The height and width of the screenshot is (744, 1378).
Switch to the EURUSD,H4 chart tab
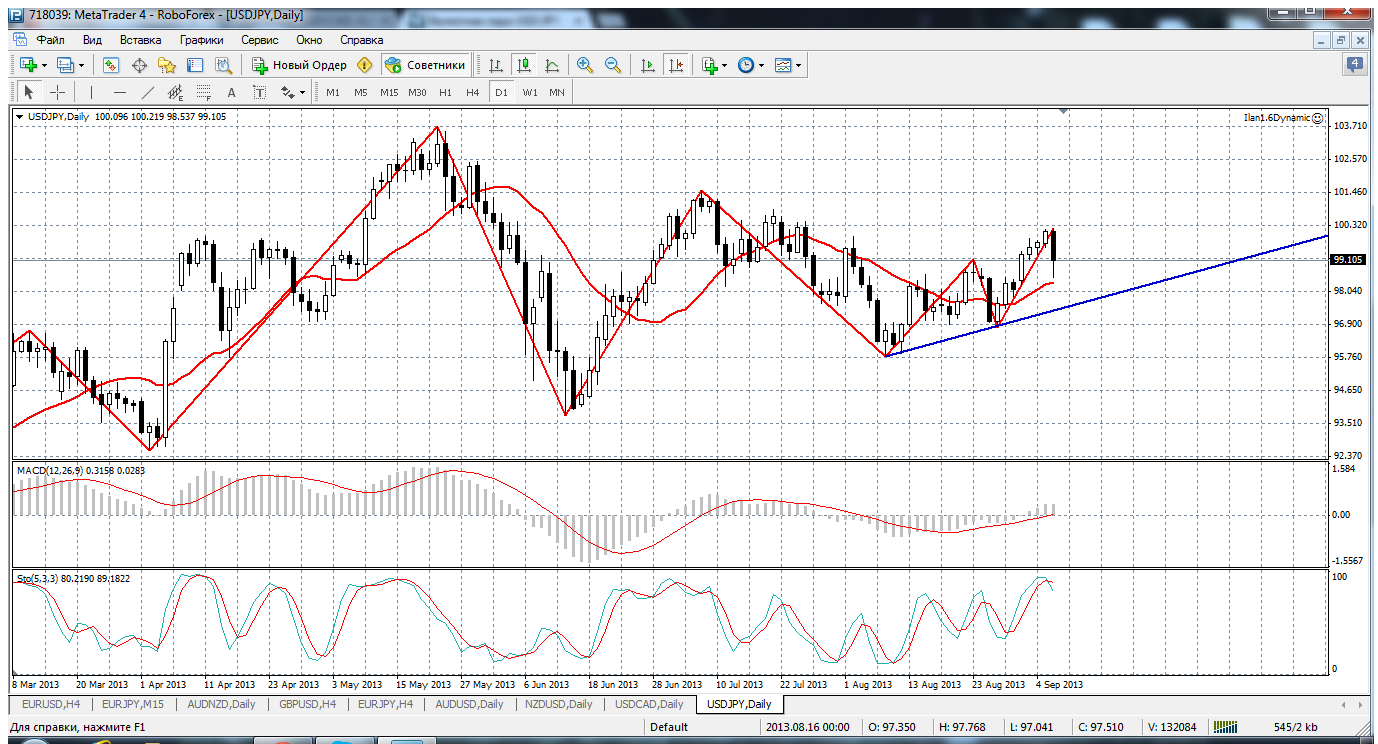point(53,704)
